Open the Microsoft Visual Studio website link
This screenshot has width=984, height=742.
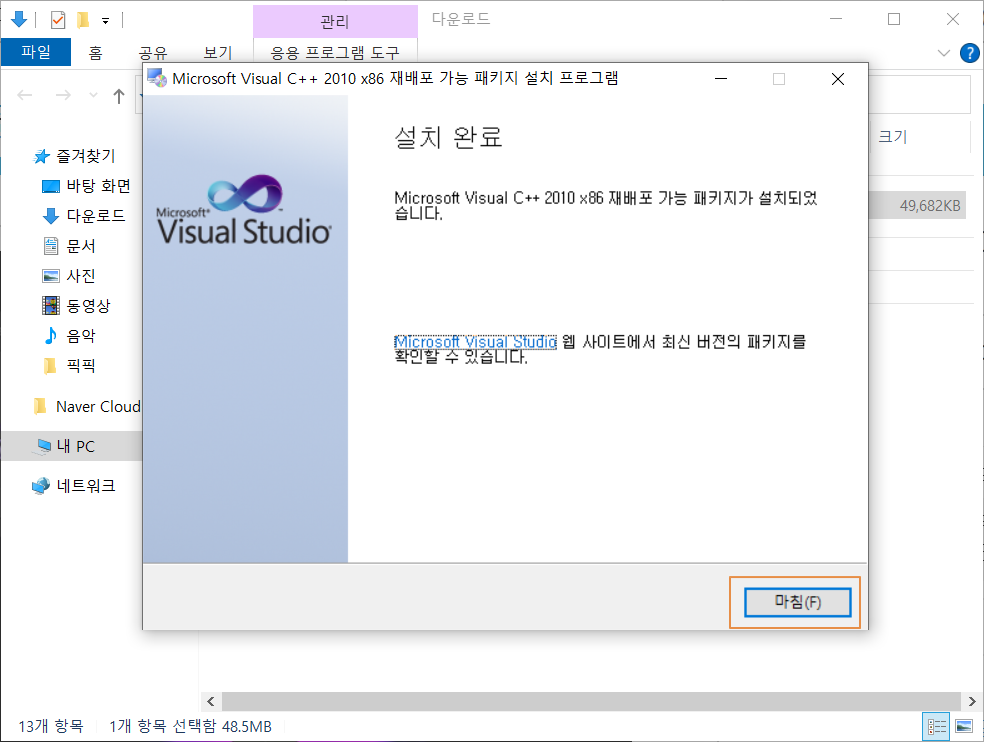click(475, 342)
